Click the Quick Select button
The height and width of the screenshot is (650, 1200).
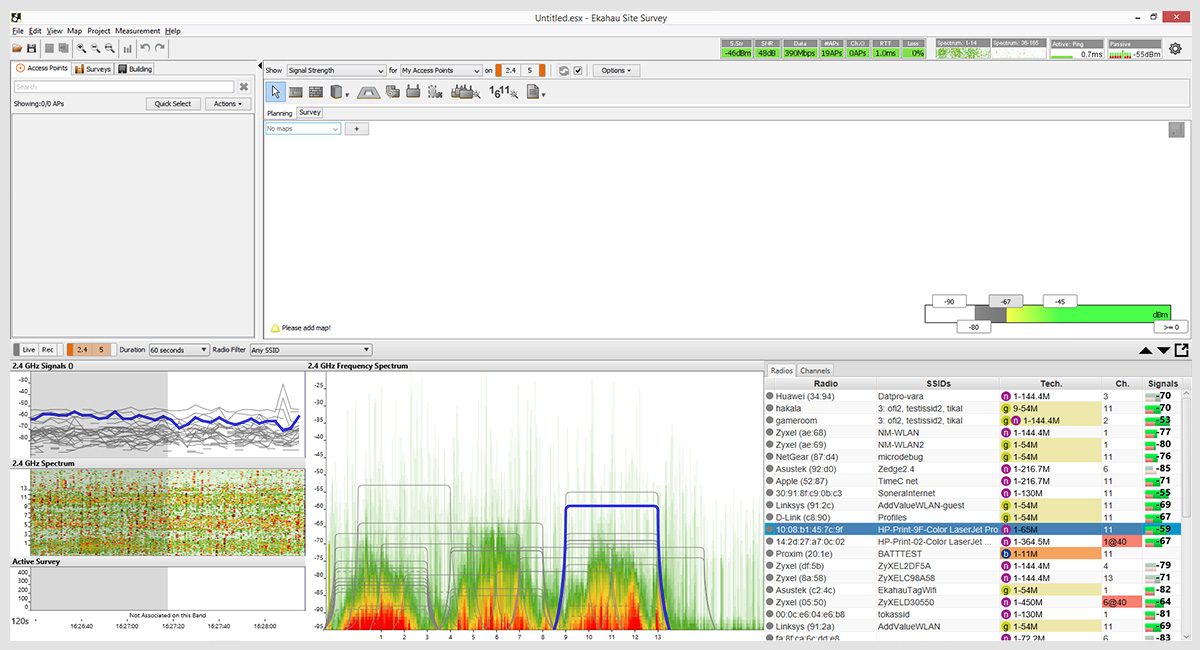tap(173, 104)
